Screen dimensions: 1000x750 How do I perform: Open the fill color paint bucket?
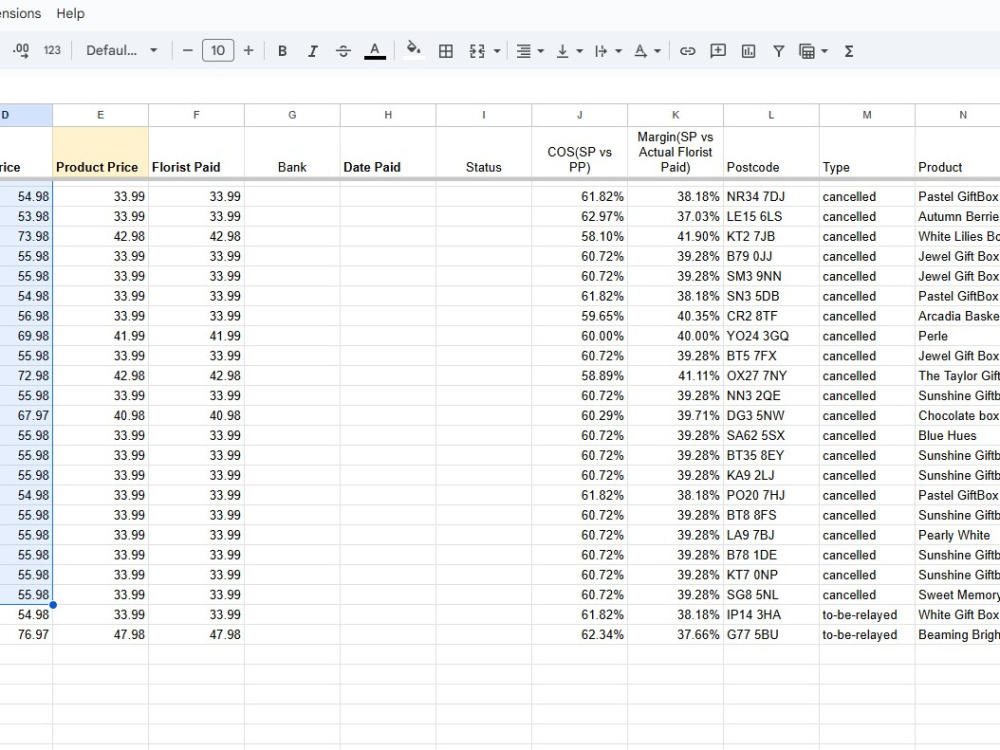click(x=414, y=50)
